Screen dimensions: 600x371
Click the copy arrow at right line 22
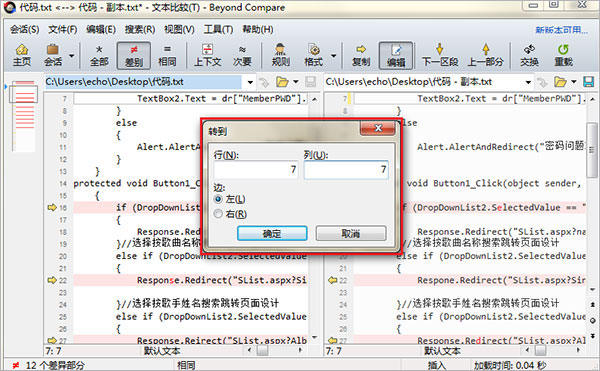coord(332,280)
